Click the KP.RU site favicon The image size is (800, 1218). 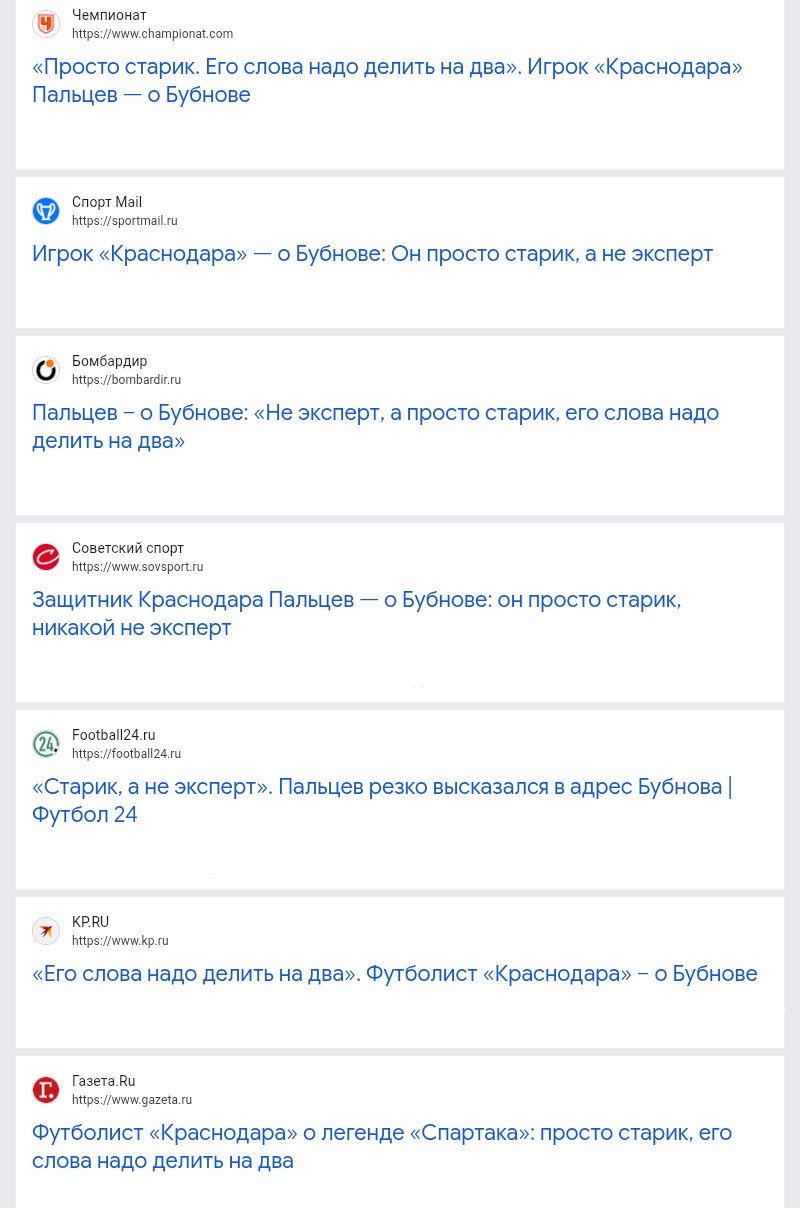(x=46, y=931)
